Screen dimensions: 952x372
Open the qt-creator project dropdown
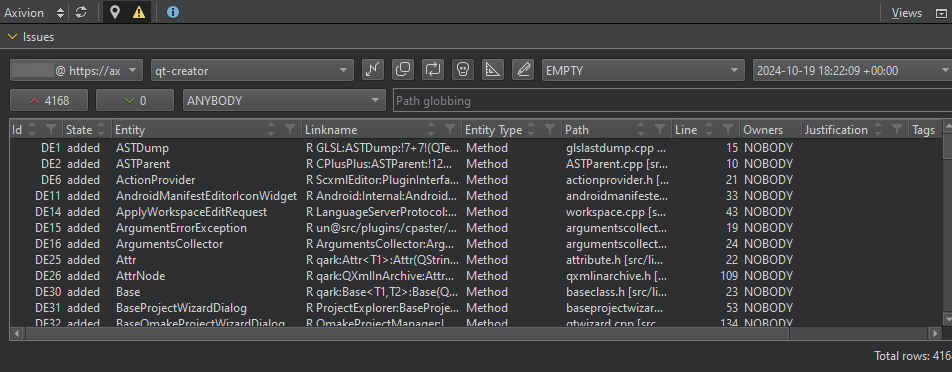click(252, 70)
